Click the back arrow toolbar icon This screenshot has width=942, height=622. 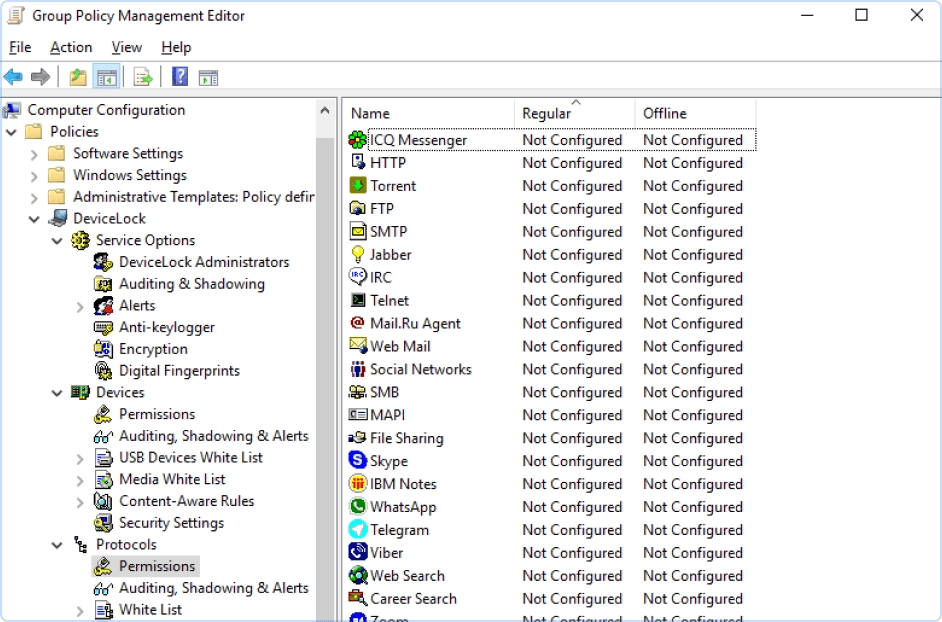pos(13,77)
